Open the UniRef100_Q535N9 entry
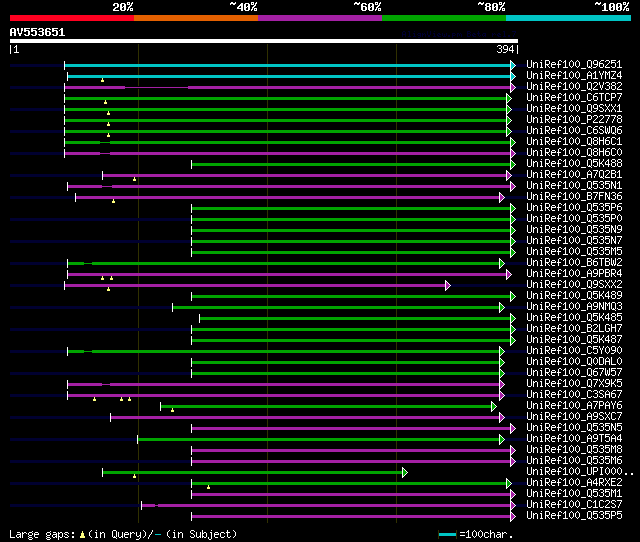This screenshot has height=542, width=640. [574, 230]
